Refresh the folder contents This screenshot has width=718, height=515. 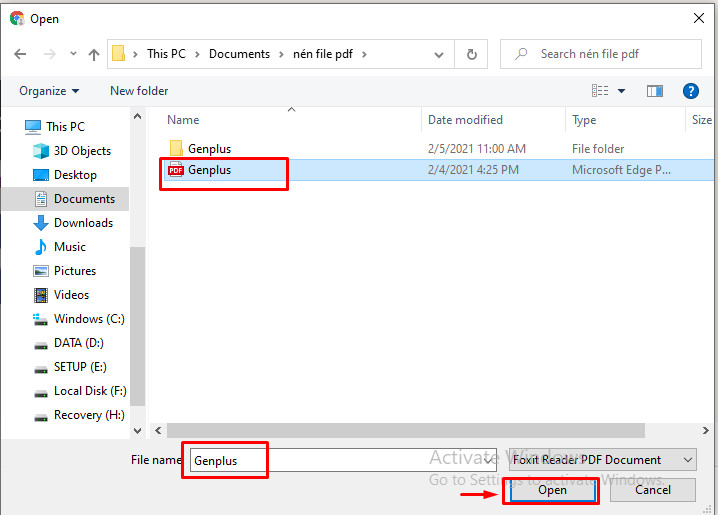tap(471, 54)
